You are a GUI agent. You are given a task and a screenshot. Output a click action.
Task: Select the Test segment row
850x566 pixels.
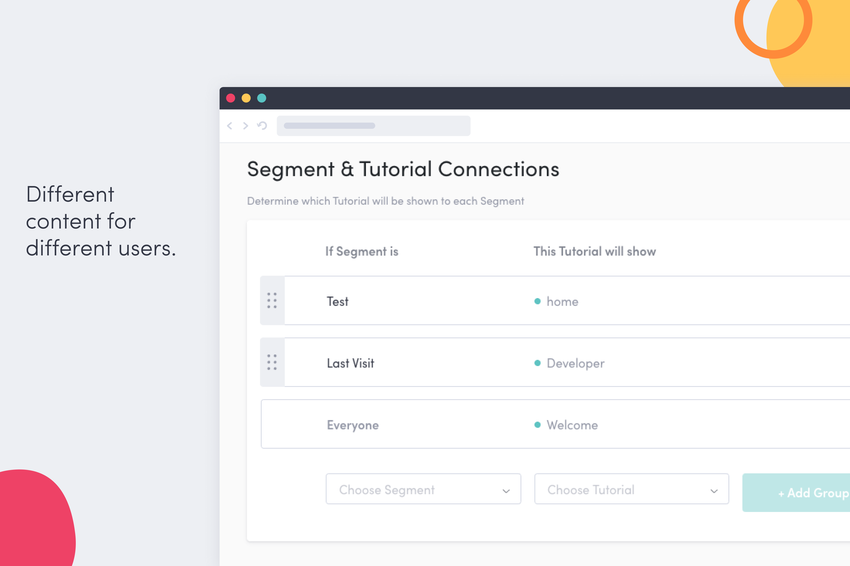[567, 301]
